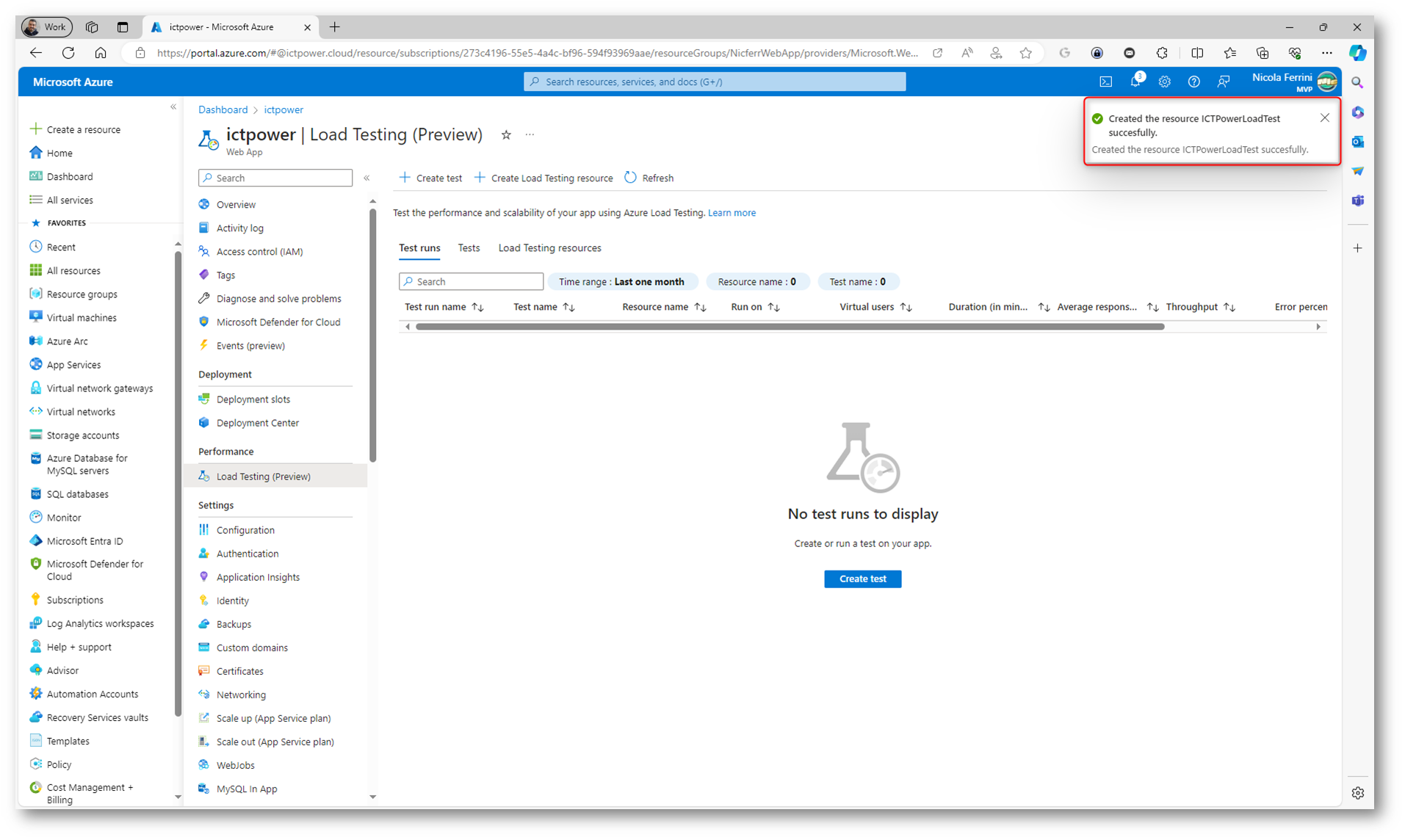This screenshot has height=840, width=1405.
Task: Focus the Azure global search box
Action: coord(715,82)
